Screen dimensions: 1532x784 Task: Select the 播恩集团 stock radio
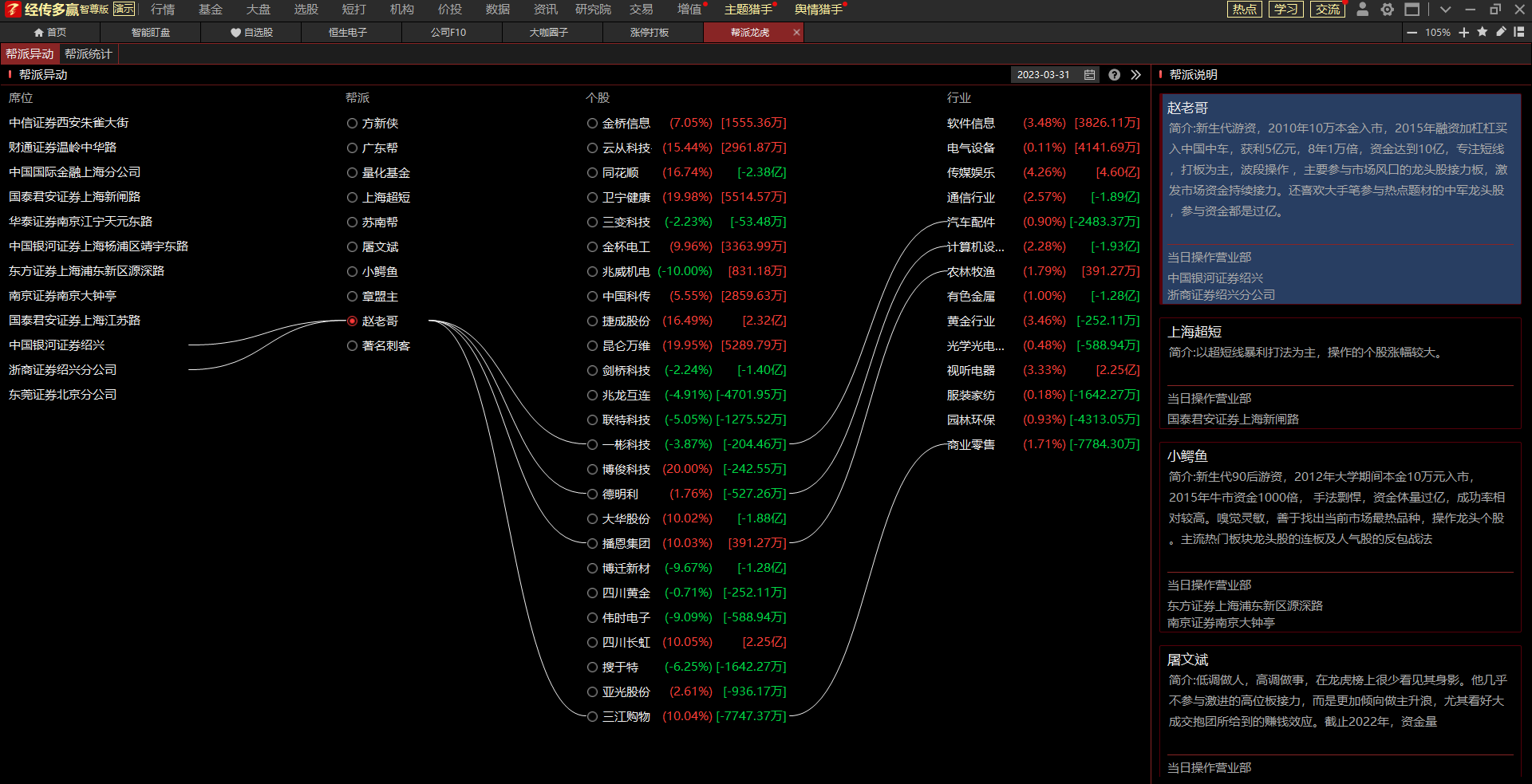(x=592, y=543)
